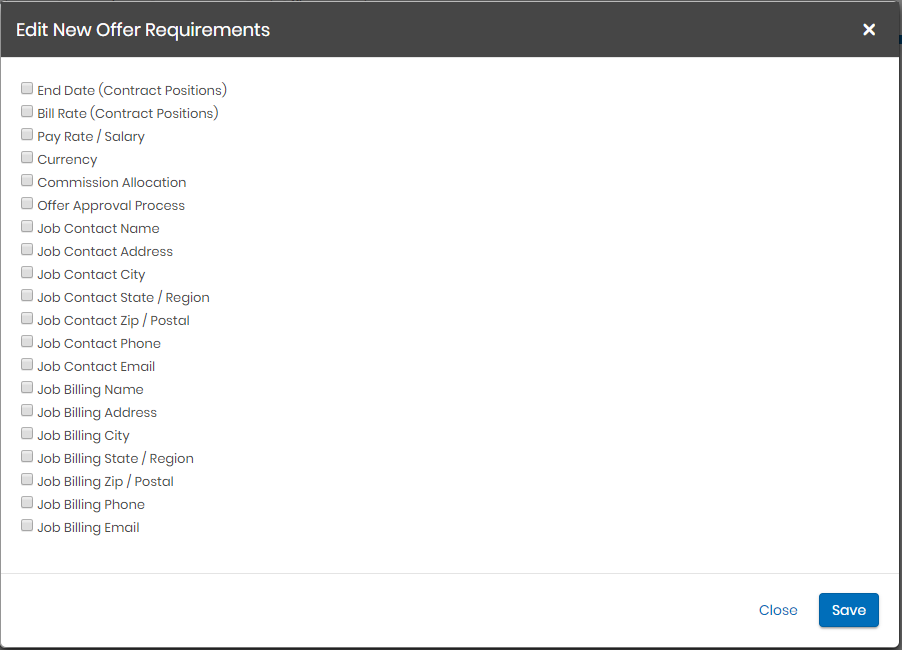Image resolution: width=902 pixels, height=650 pixels.
Task: Close the Edit New Offer Requirements dialog
Action: [x=869, y=30]
